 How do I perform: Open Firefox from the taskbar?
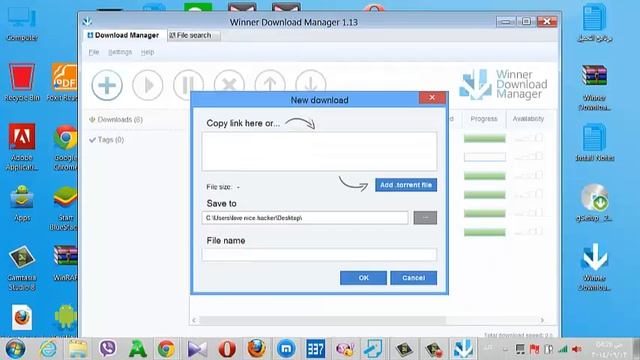coord(256,349)
